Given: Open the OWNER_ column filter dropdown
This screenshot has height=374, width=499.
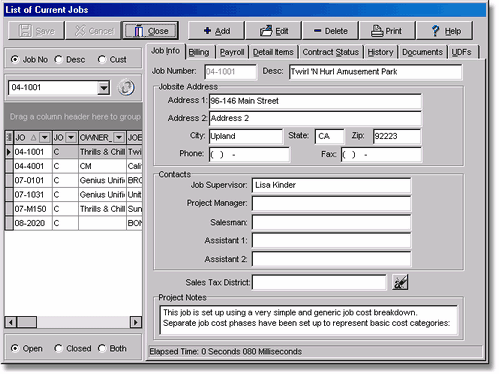Looking at the screenshot, I should click(x=119, y=137).
